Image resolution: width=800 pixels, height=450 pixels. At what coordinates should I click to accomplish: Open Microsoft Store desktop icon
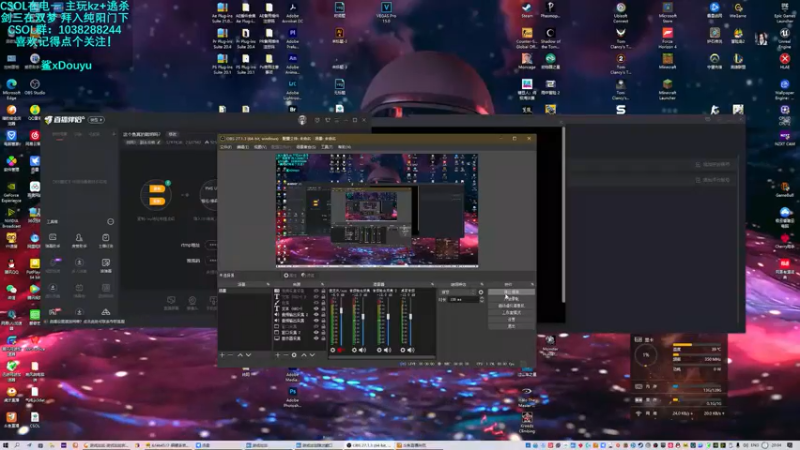[x=667, y=12]
